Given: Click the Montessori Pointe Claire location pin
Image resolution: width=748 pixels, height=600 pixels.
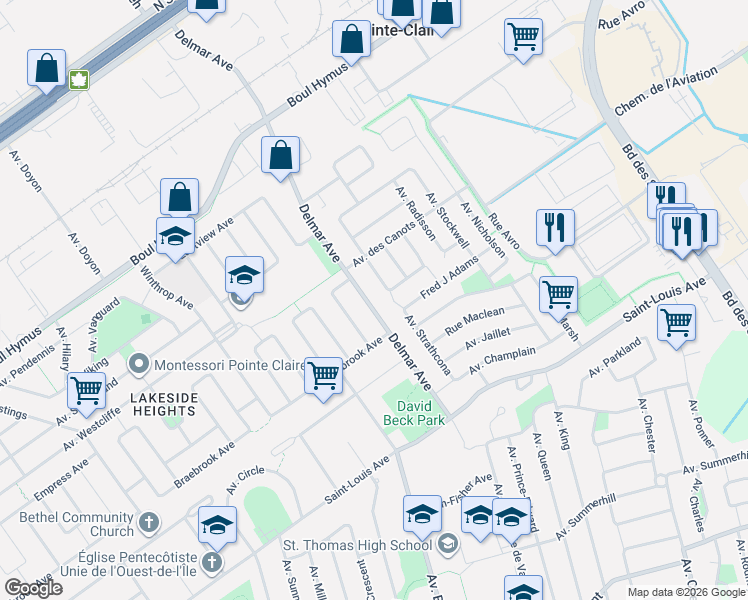Looking at the screenshot, I should 139,365.
